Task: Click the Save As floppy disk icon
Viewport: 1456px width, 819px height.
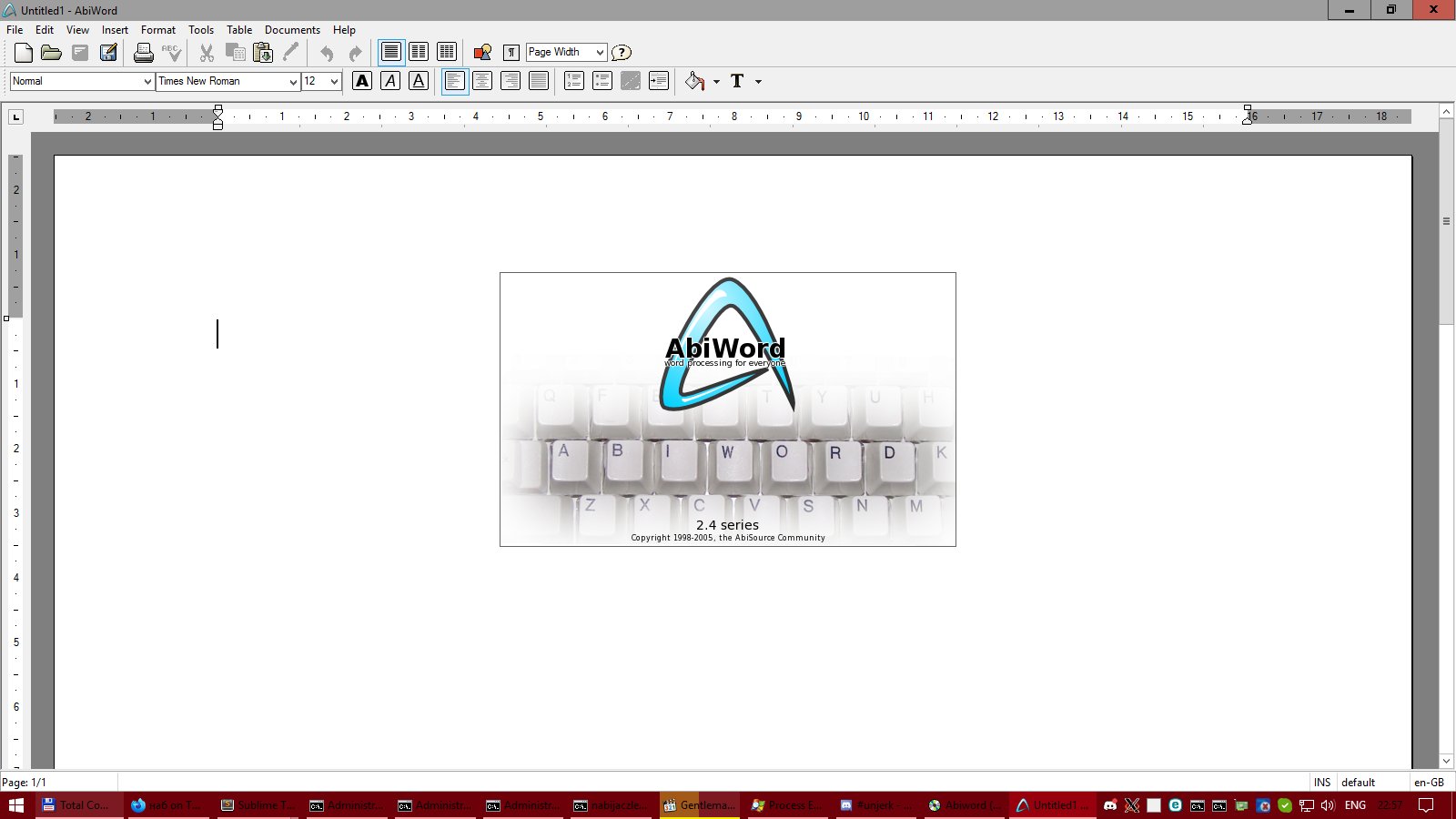Action: pos(108,53)
